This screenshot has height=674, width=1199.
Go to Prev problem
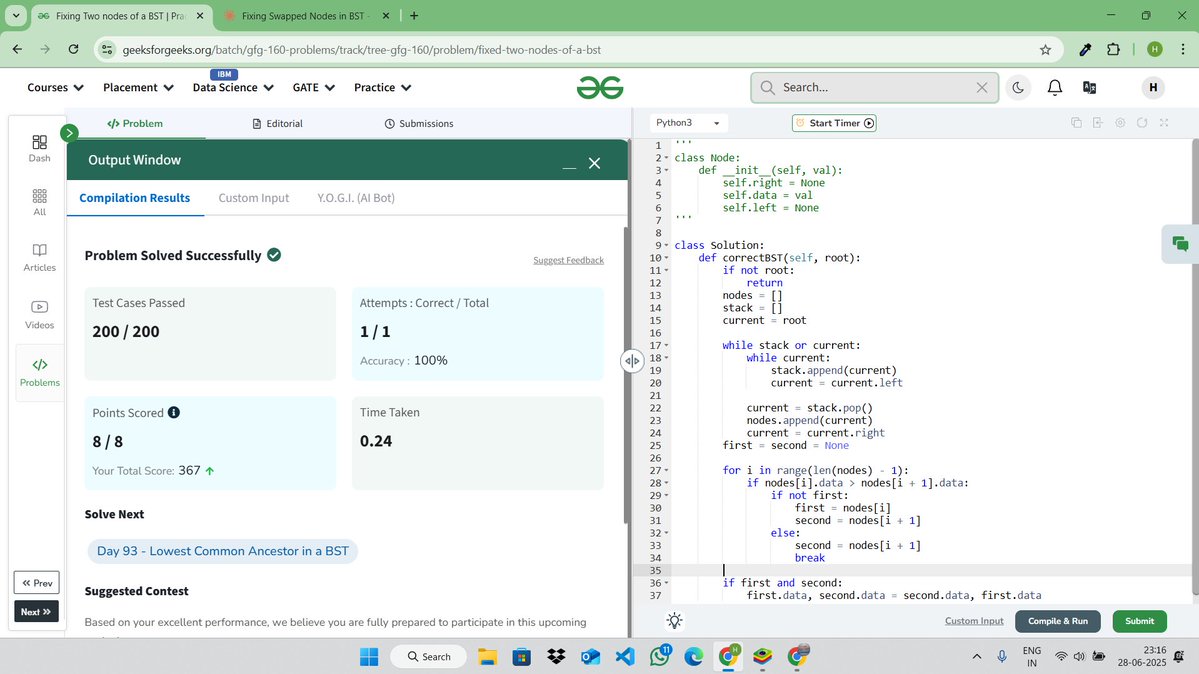tap(36, 583)
